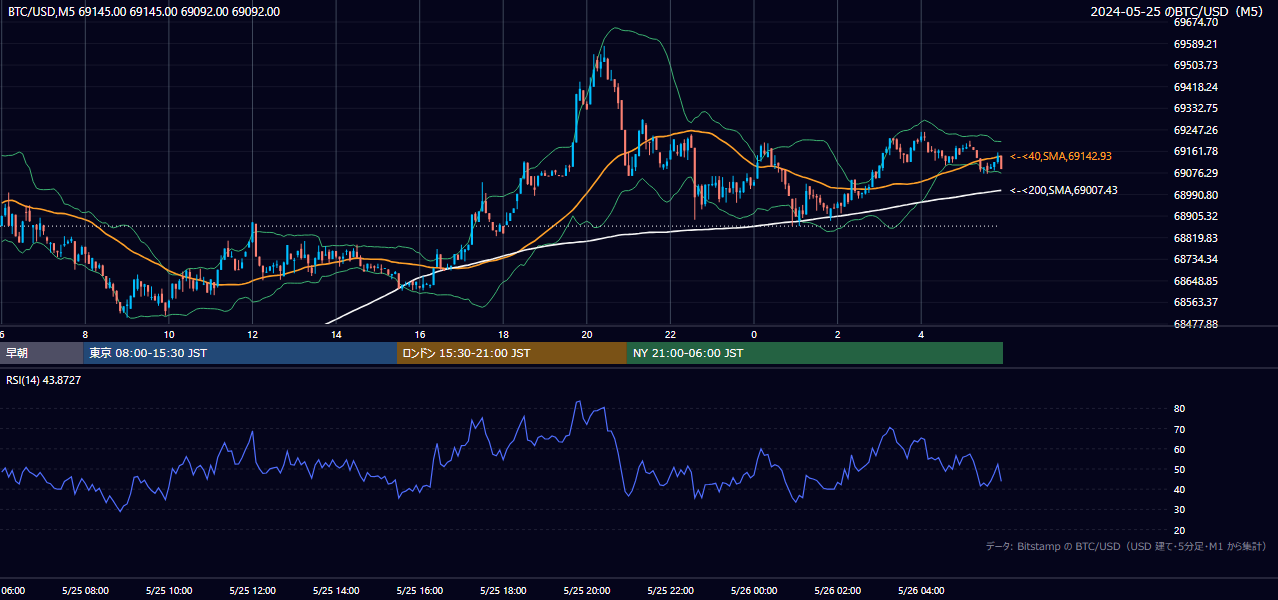
Task: Click hour label 18 below the price chart
Action: tap(503, 334)
